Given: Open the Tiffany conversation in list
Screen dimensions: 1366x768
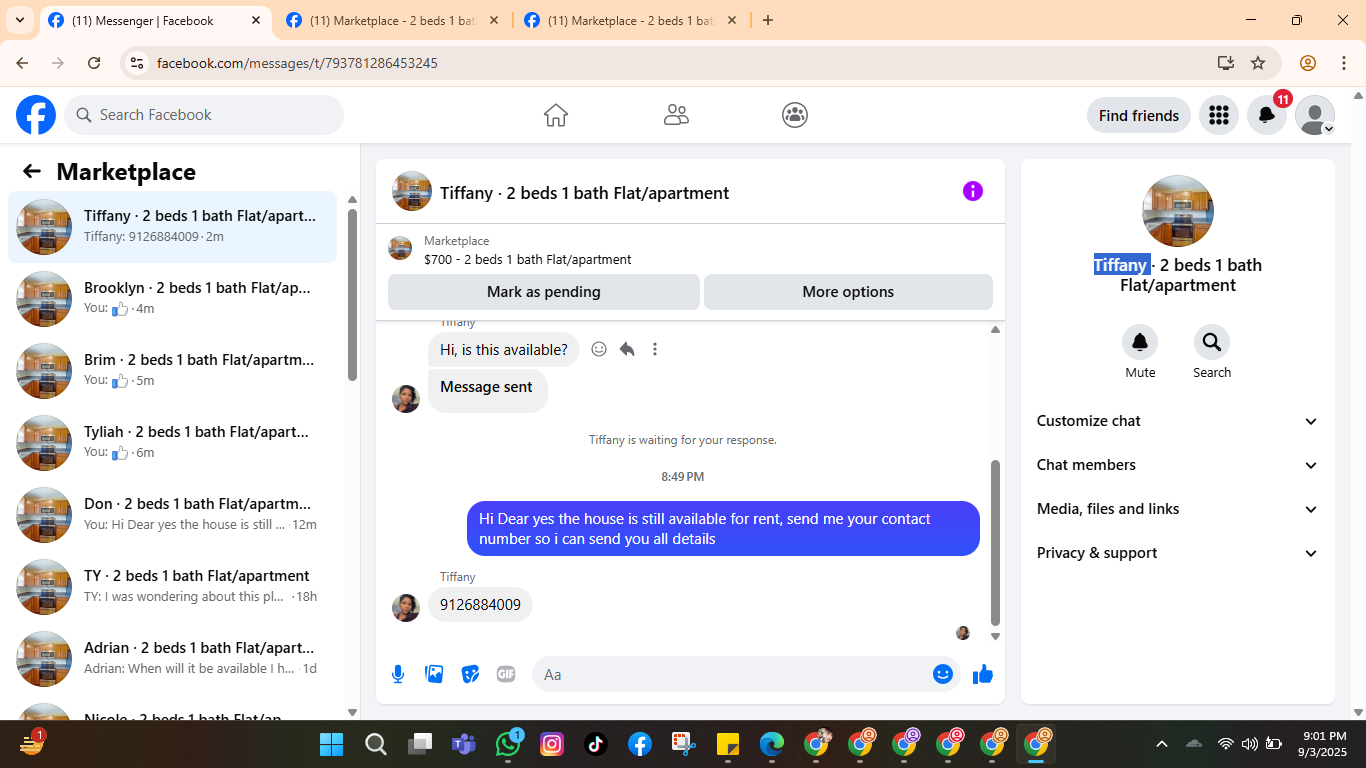Looking at the screenshot, I should coord(173,227).
